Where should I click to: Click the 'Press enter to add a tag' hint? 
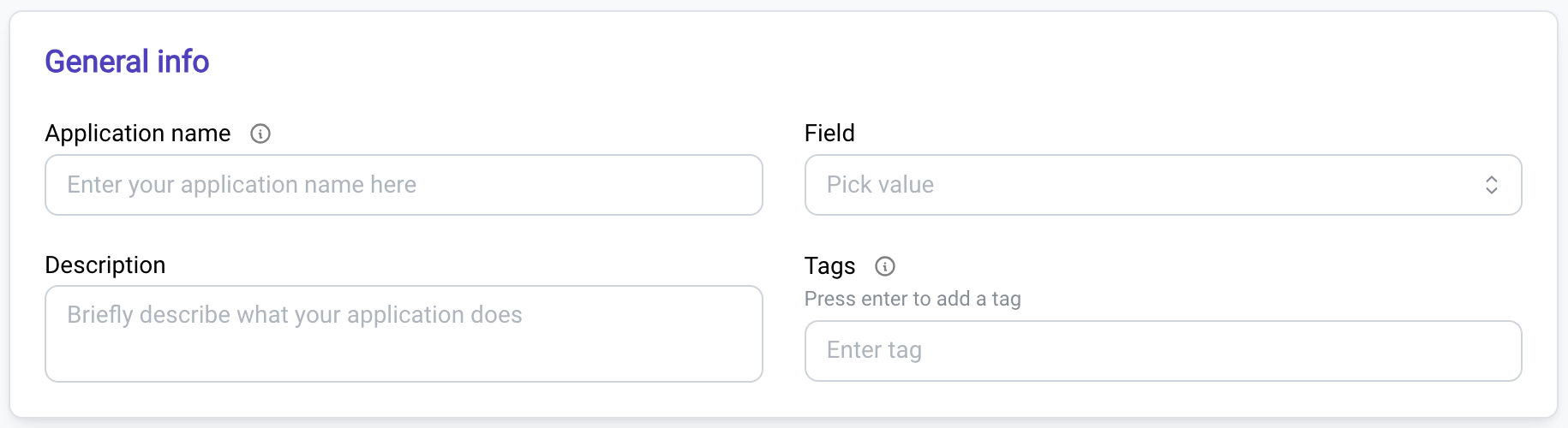(913, 299)
